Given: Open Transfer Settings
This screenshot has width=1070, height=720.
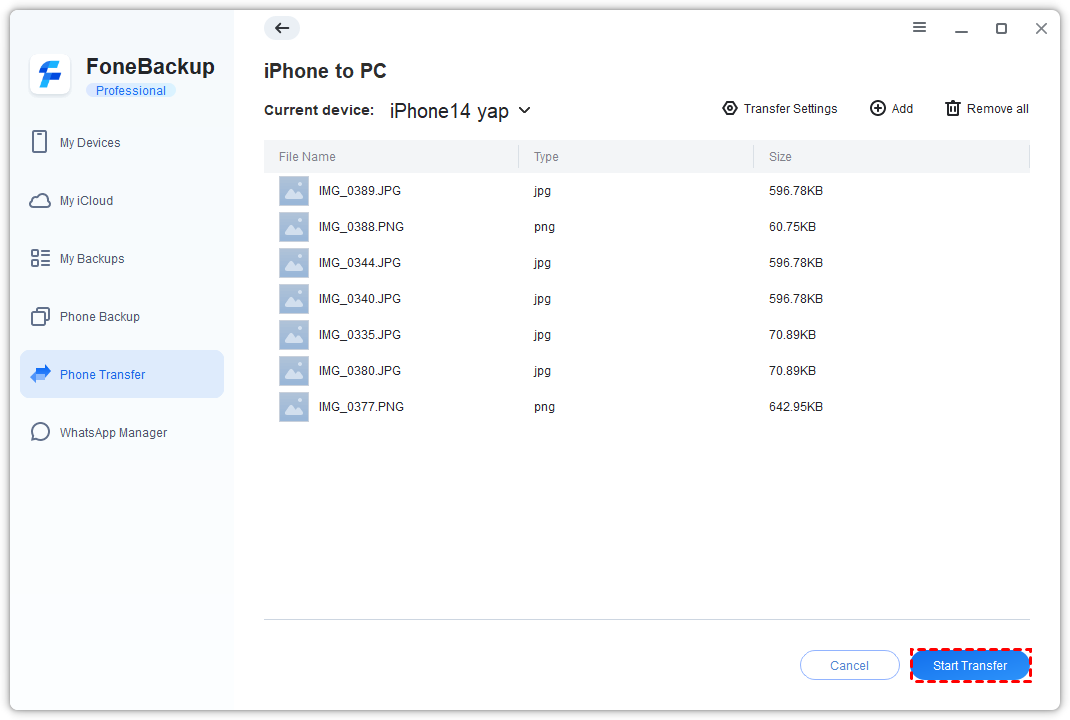Looking at the screenshot, I should [x=780, y=109].
